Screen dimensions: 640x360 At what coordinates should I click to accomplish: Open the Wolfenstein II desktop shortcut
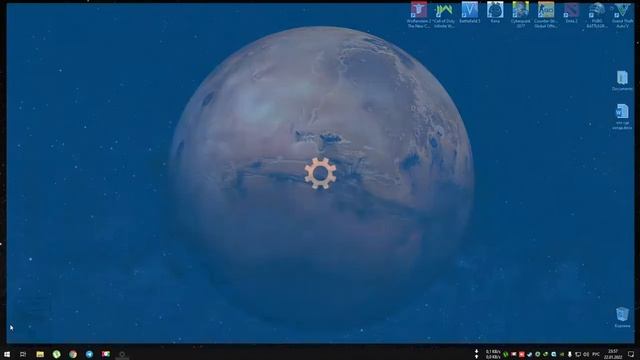(x=418, y=14)
